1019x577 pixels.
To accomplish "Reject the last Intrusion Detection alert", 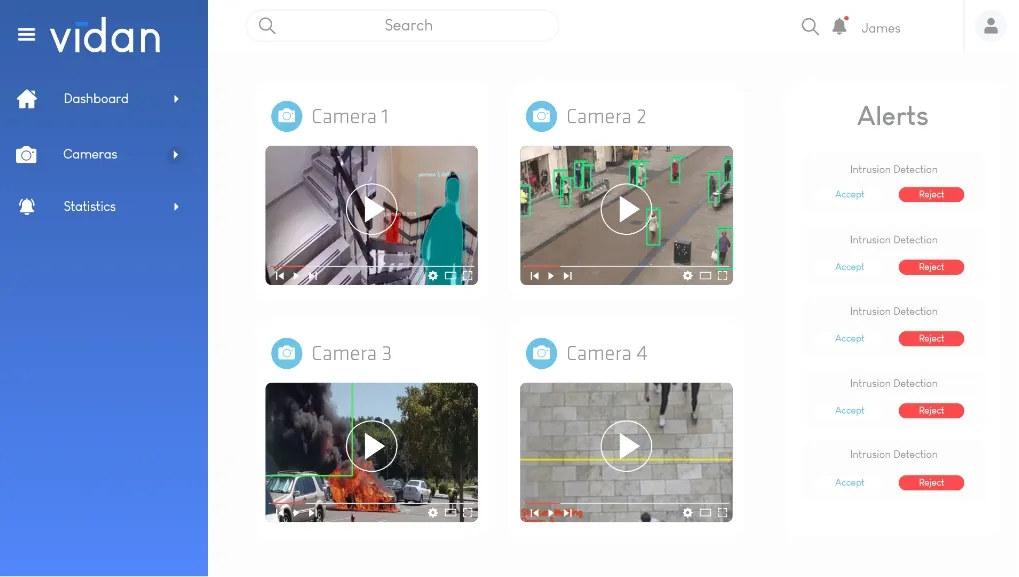I will pos(931,482).
